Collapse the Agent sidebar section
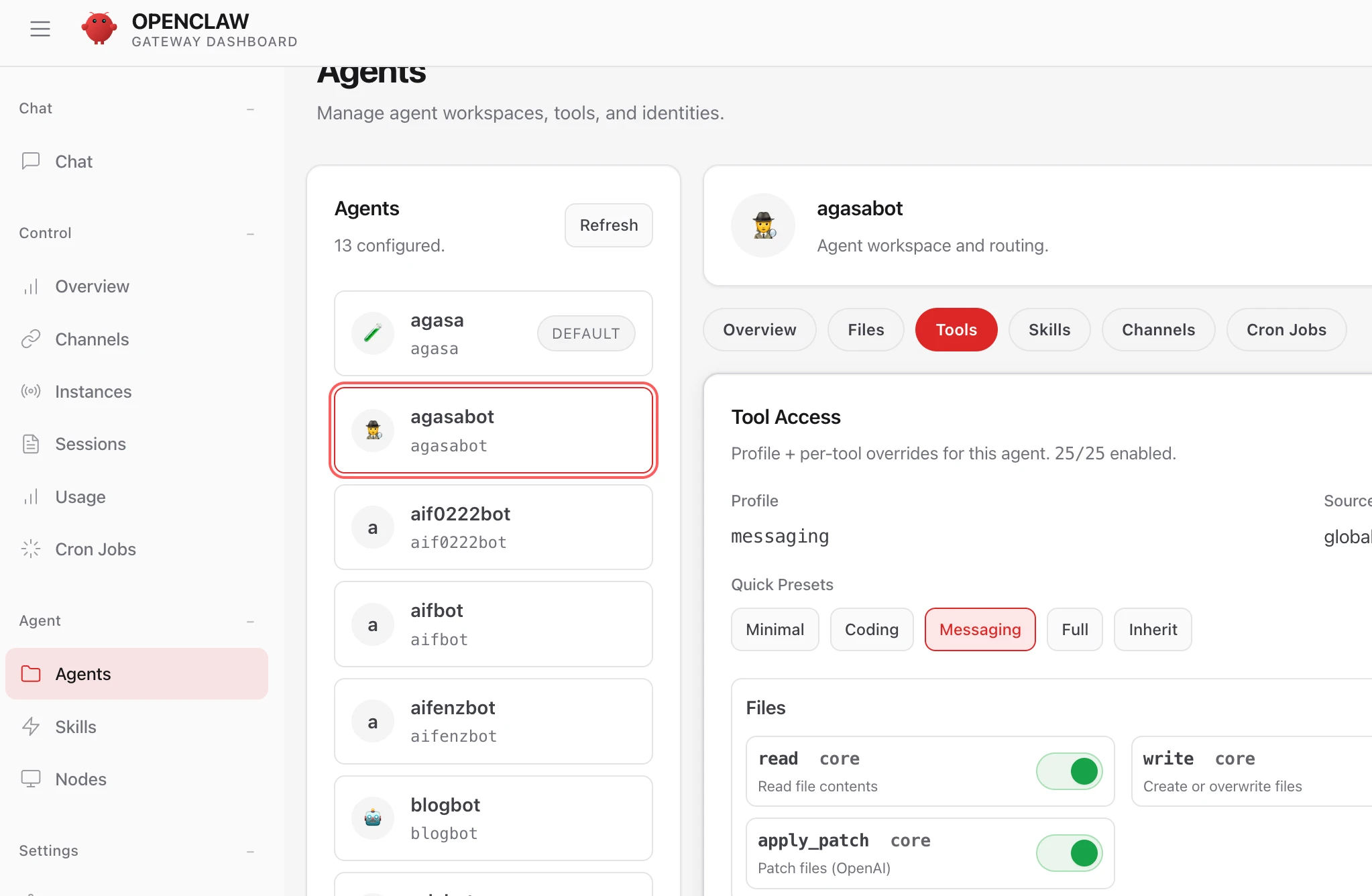The height and width of the screenshot is (896, 1372). 250,621
